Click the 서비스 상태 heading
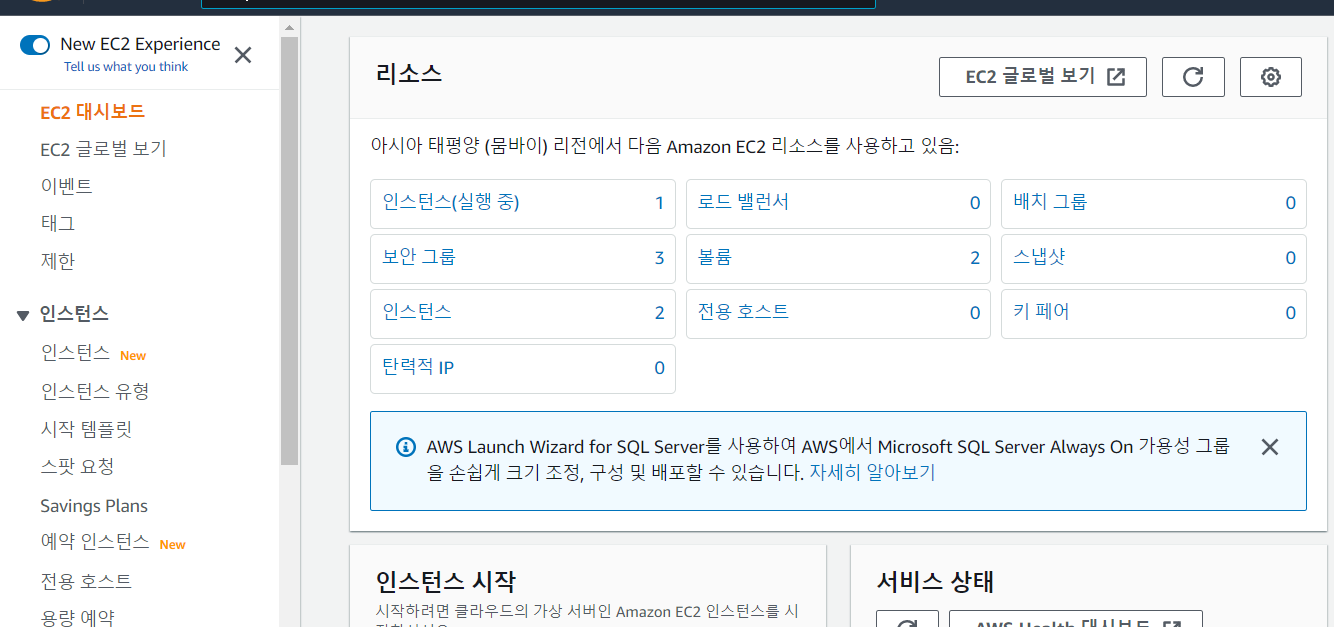Viewport: 1334px width, 627px height. 935,581
